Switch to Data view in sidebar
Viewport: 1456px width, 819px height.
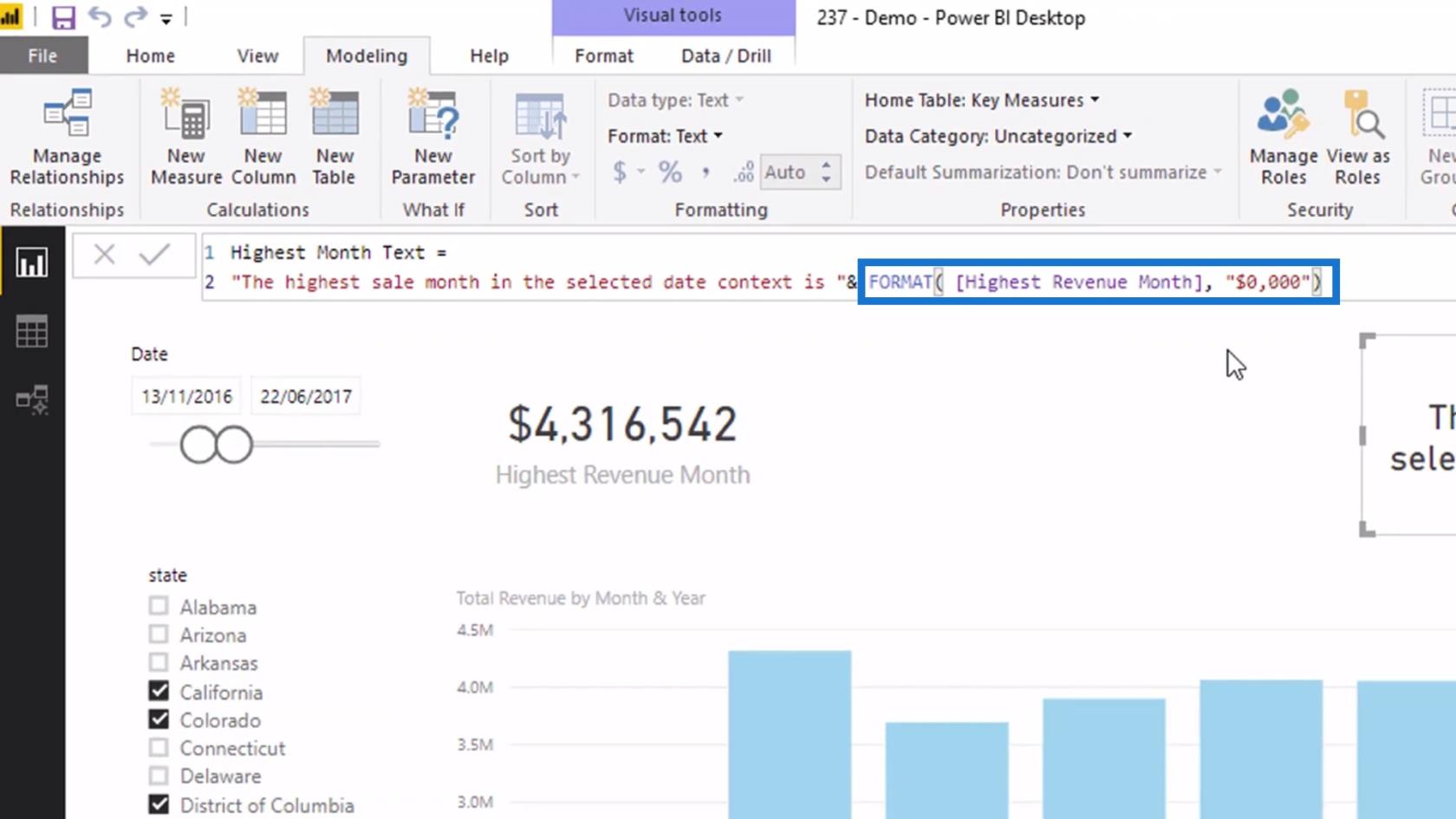point(32,331)
